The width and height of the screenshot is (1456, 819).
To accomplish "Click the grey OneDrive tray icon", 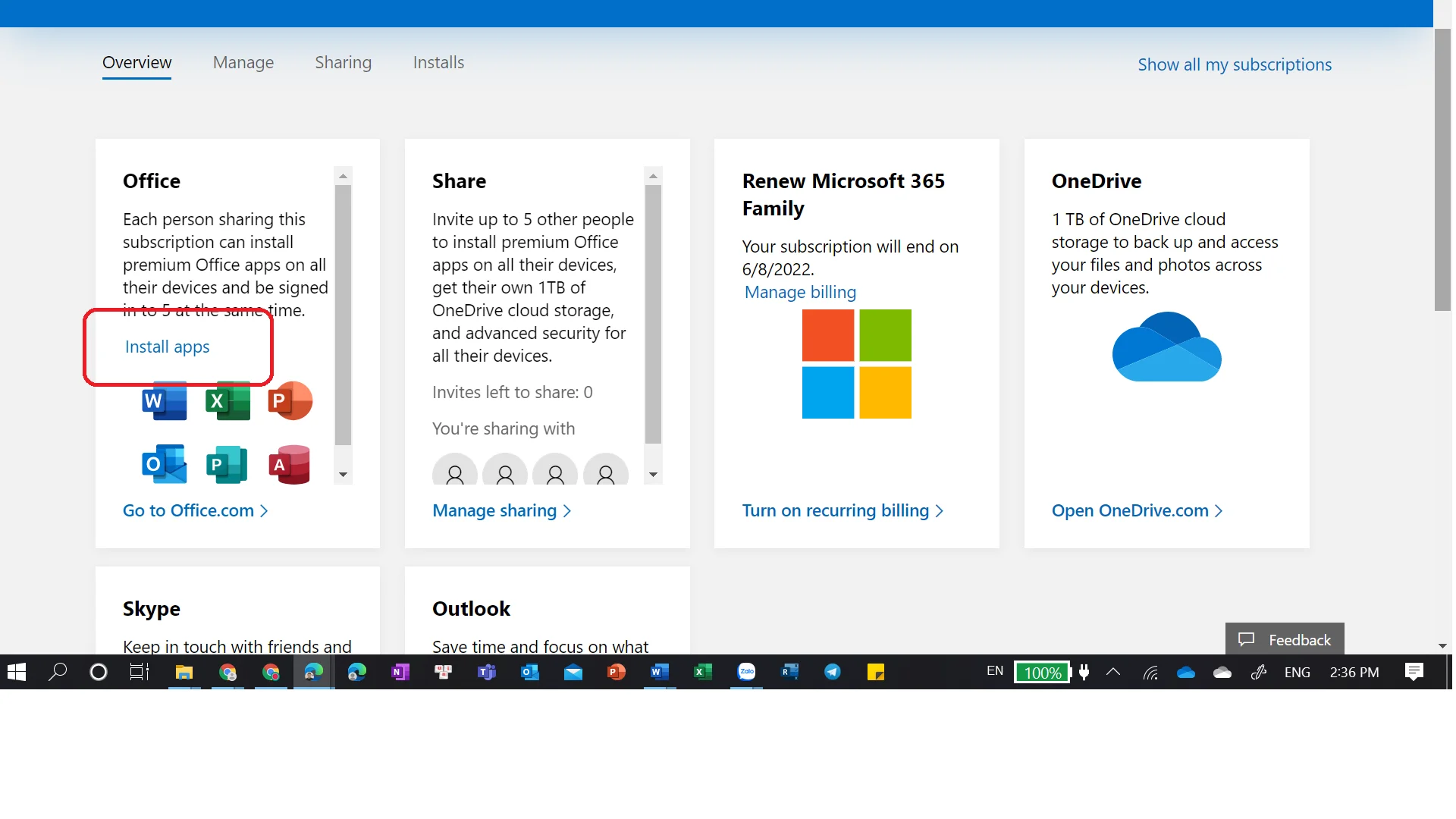I will (x=1222, y=673).
